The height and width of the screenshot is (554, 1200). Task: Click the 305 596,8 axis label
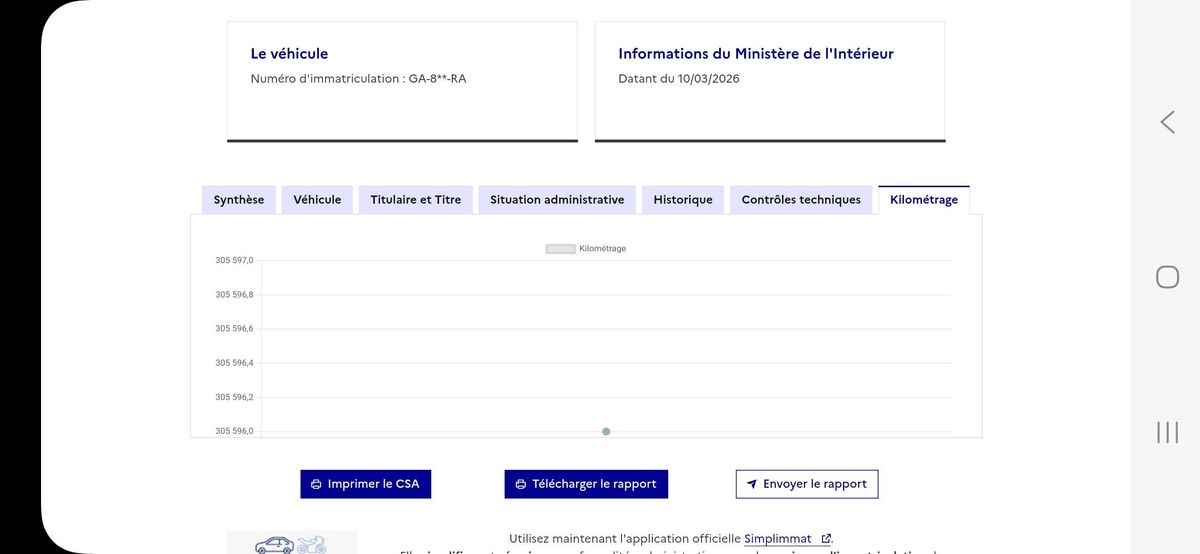(x=234, y=294)
